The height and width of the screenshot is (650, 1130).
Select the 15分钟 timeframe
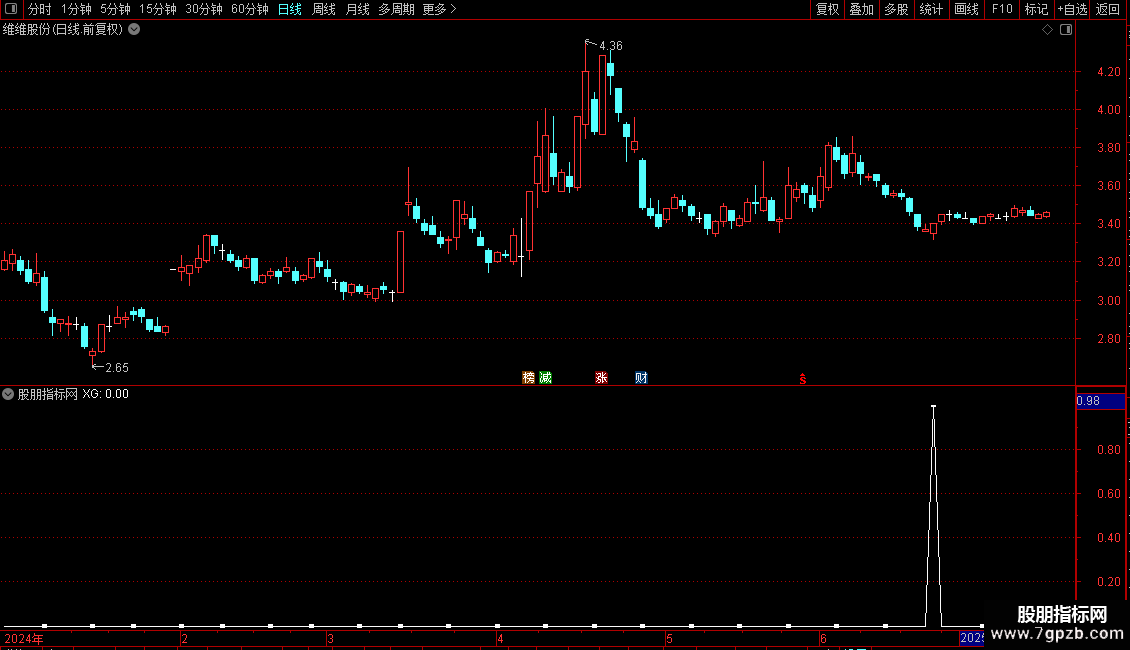tap(157, 9)
